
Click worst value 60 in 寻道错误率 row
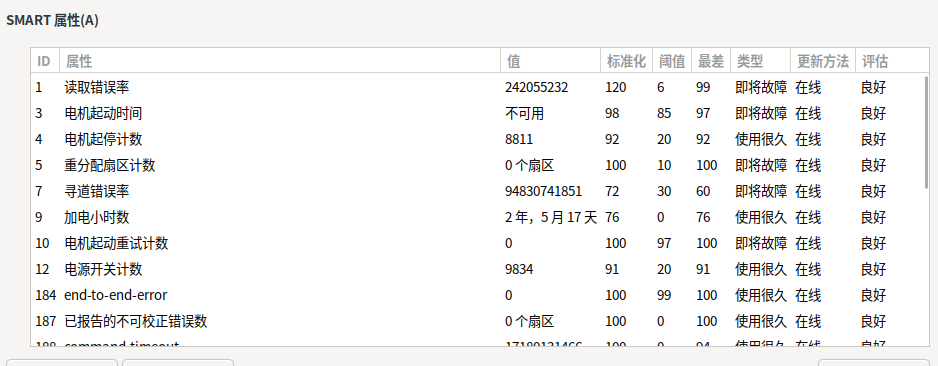coord(703,191)
